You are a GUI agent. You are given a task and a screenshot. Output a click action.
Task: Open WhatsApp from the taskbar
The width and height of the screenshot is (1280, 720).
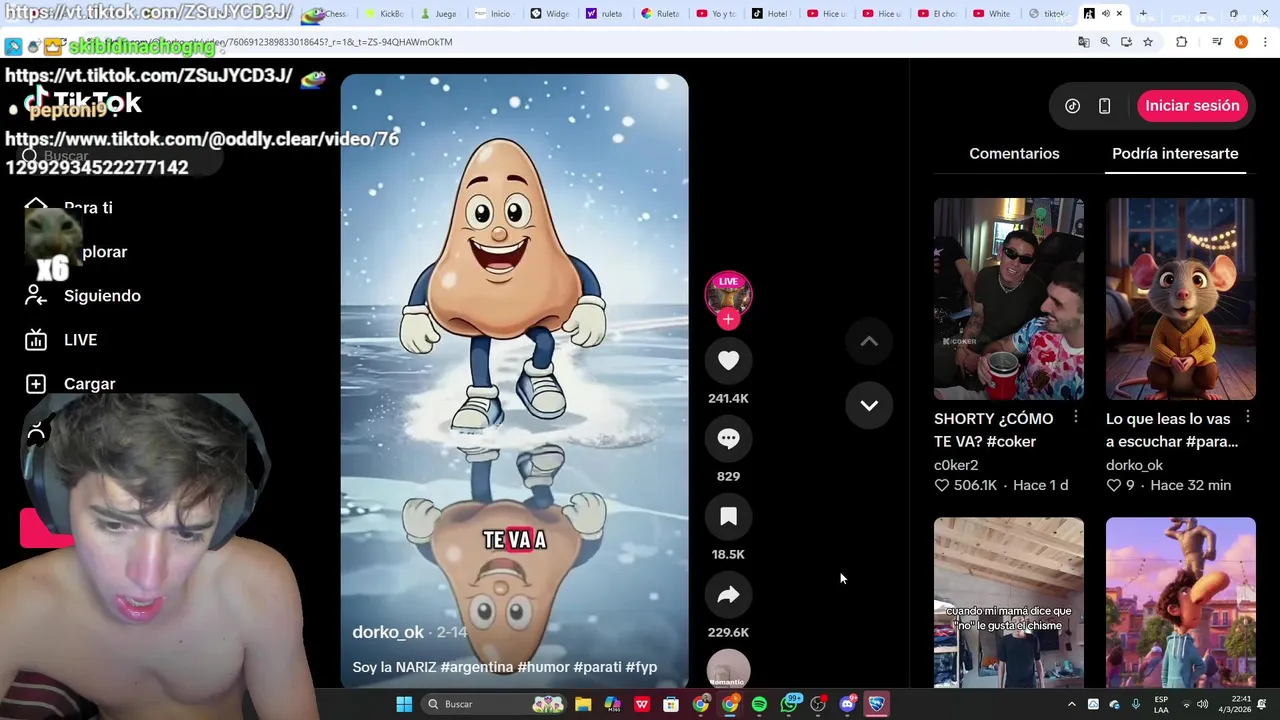789,704
